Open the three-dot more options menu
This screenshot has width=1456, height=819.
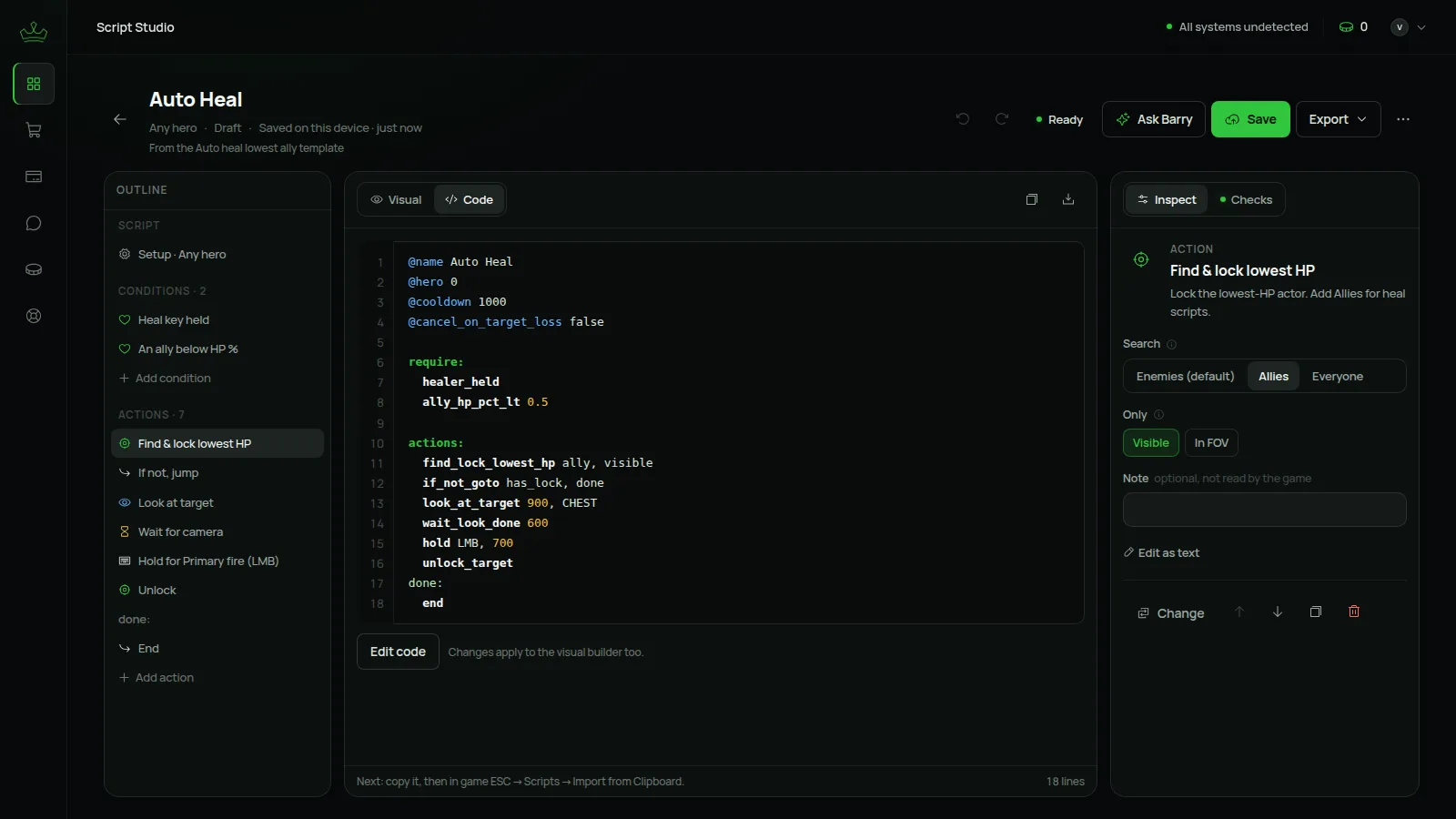point(1403,119)
